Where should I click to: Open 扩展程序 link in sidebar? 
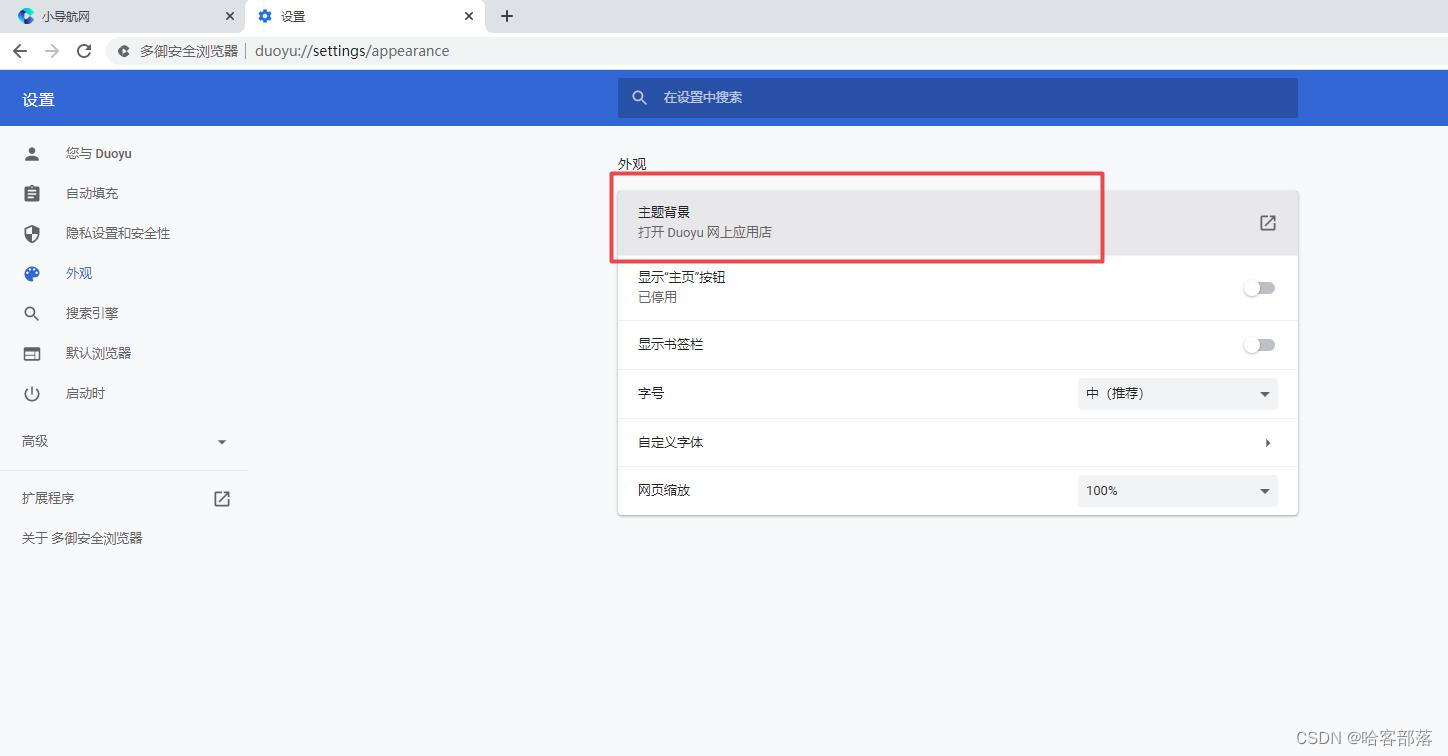pyautogui.click(x=48, y=498)
